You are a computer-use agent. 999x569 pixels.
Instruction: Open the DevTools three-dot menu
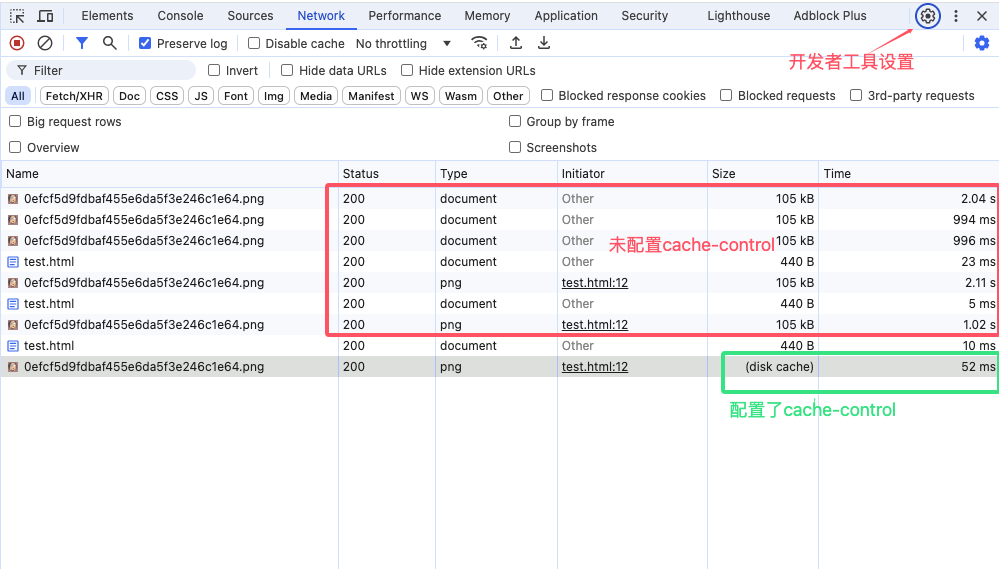(x=956, y=16)
